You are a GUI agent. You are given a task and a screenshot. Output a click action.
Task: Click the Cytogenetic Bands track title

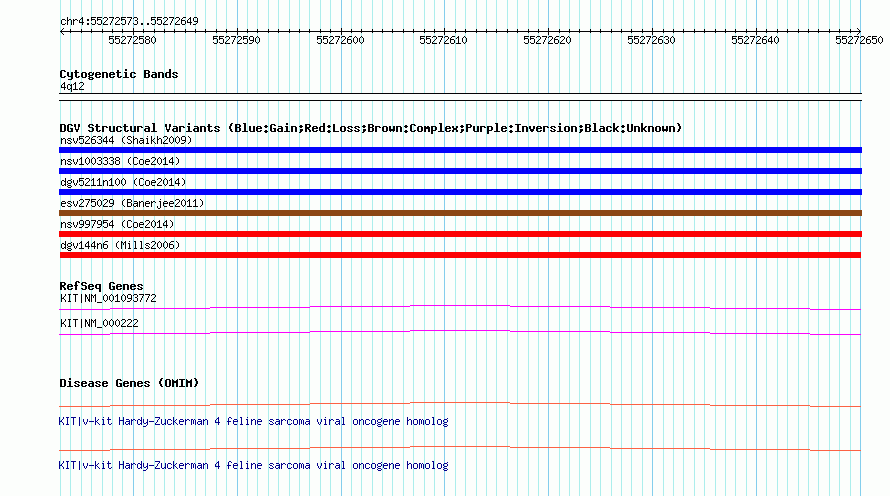tap(119, 74)
